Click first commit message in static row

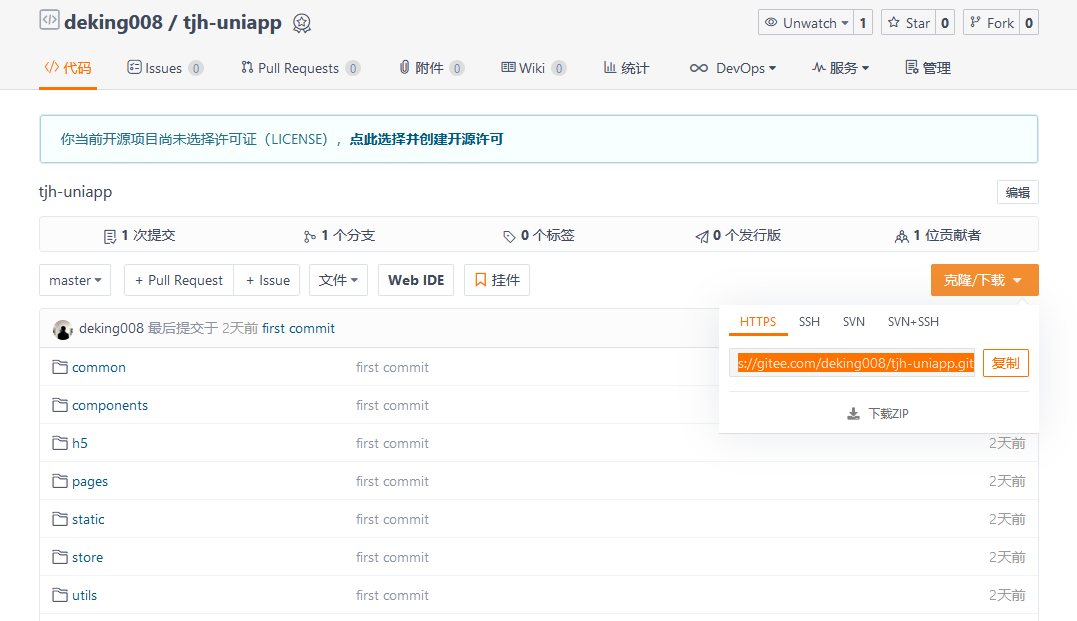[x=392, y=519]
